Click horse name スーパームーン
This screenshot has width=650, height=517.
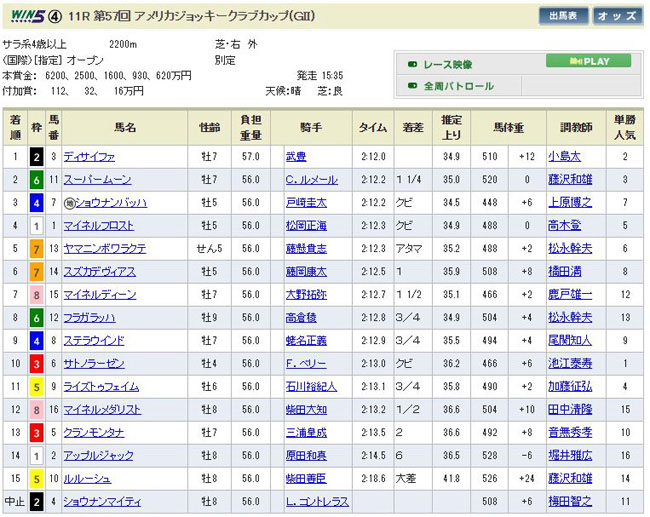tap(96, 179)
